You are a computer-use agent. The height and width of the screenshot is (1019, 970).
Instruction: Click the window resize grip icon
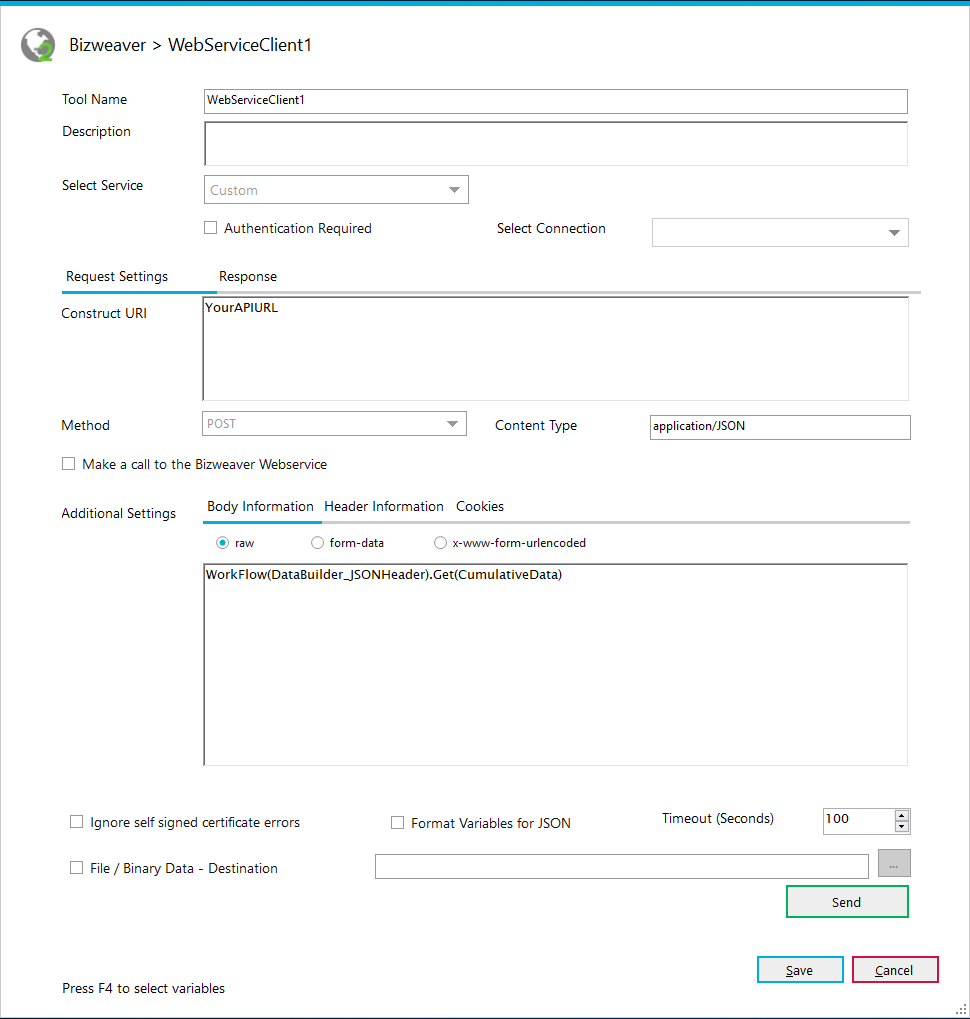[961, 1009]
